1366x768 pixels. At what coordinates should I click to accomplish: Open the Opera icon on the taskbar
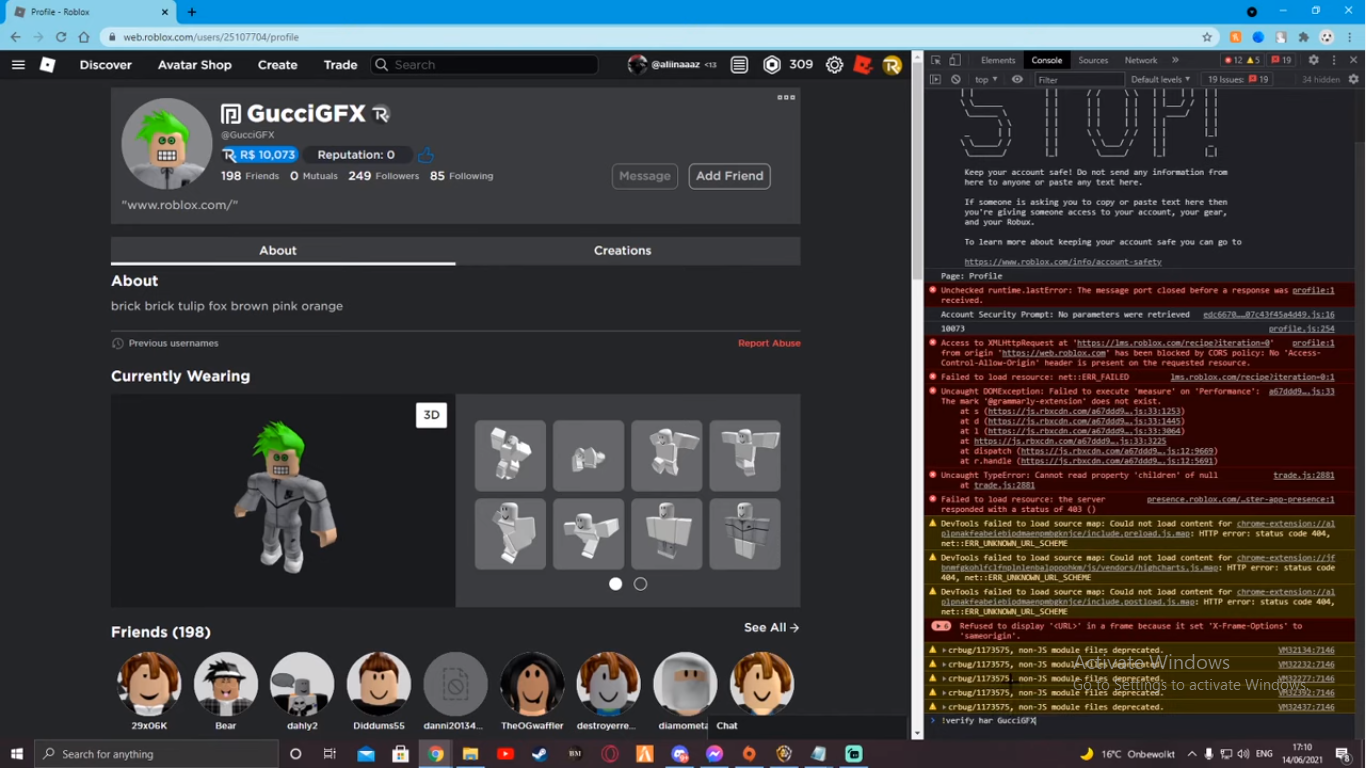pyautogui.click(x=610, y=754)
